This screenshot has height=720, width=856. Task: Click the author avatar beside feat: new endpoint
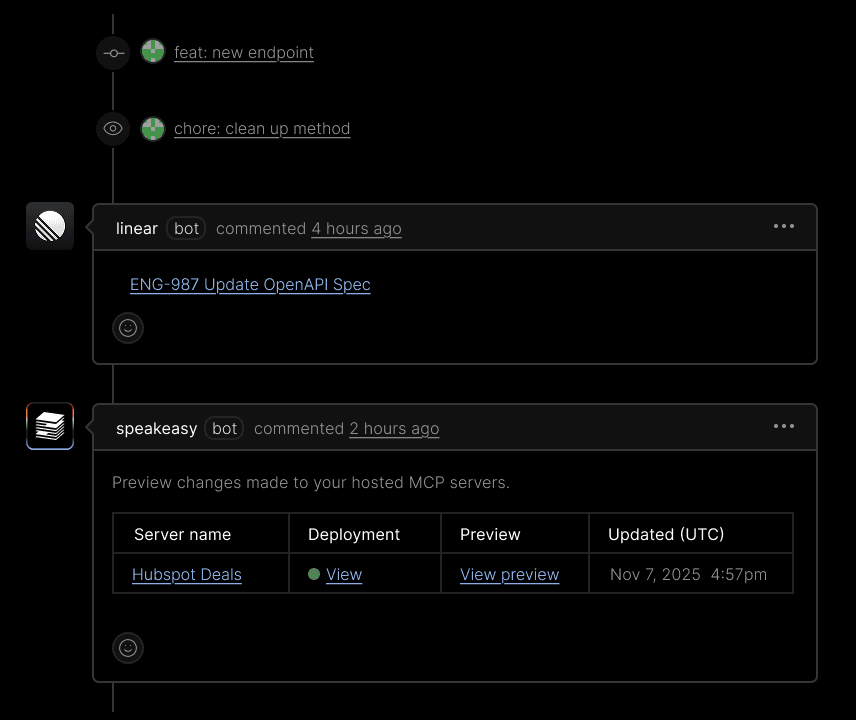[x=152, y=52]
